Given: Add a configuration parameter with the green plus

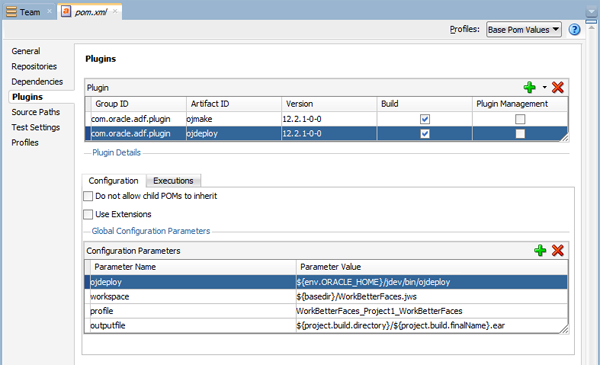Looking at the screenshot, I should (x=540, y=251).
